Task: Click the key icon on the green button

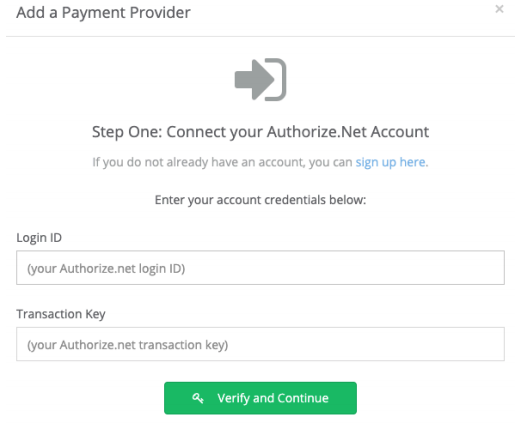Action: (198, 398)
